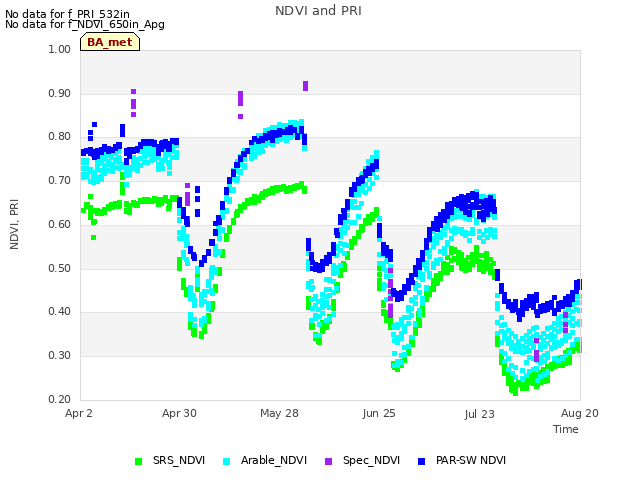Click the chart title NDVI and PRI

[x=318, y=11]
